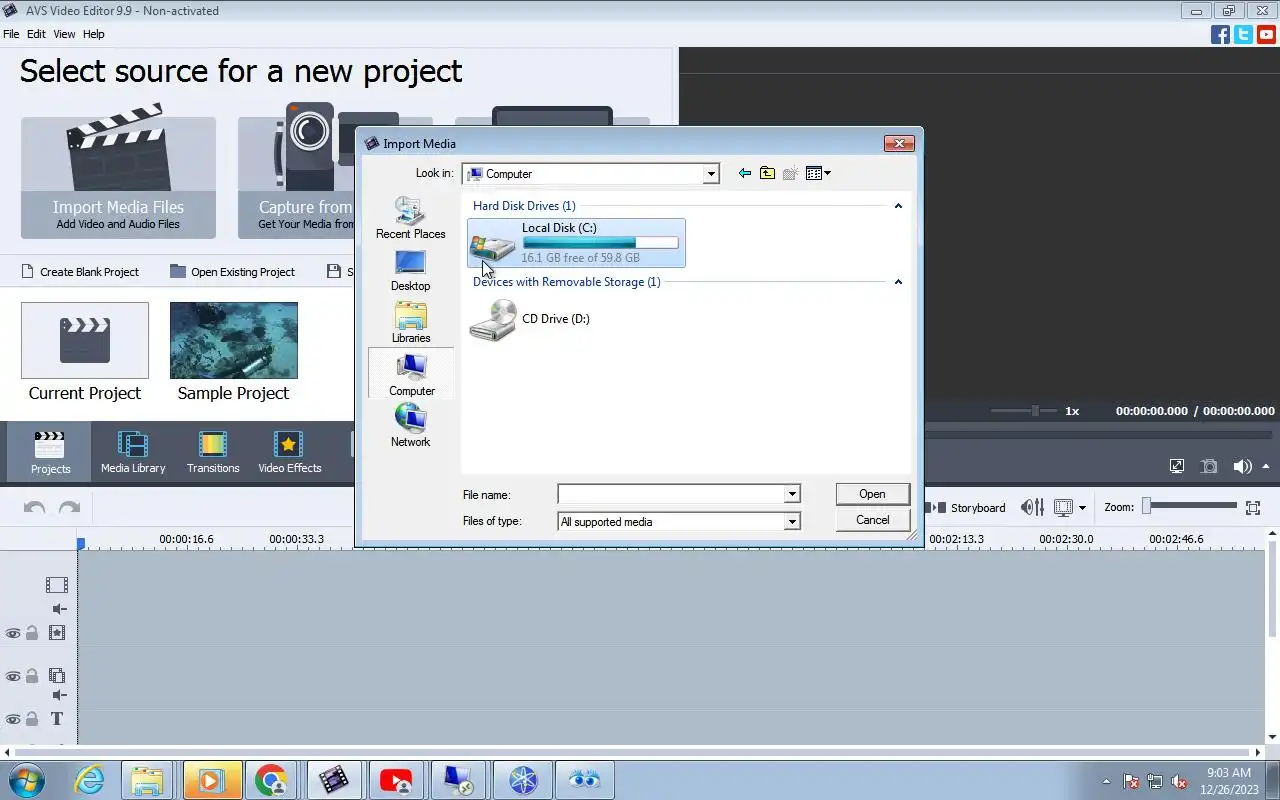Go up one folder level in Import Media
Screen dimensions: 1280x800
point(767,173)
